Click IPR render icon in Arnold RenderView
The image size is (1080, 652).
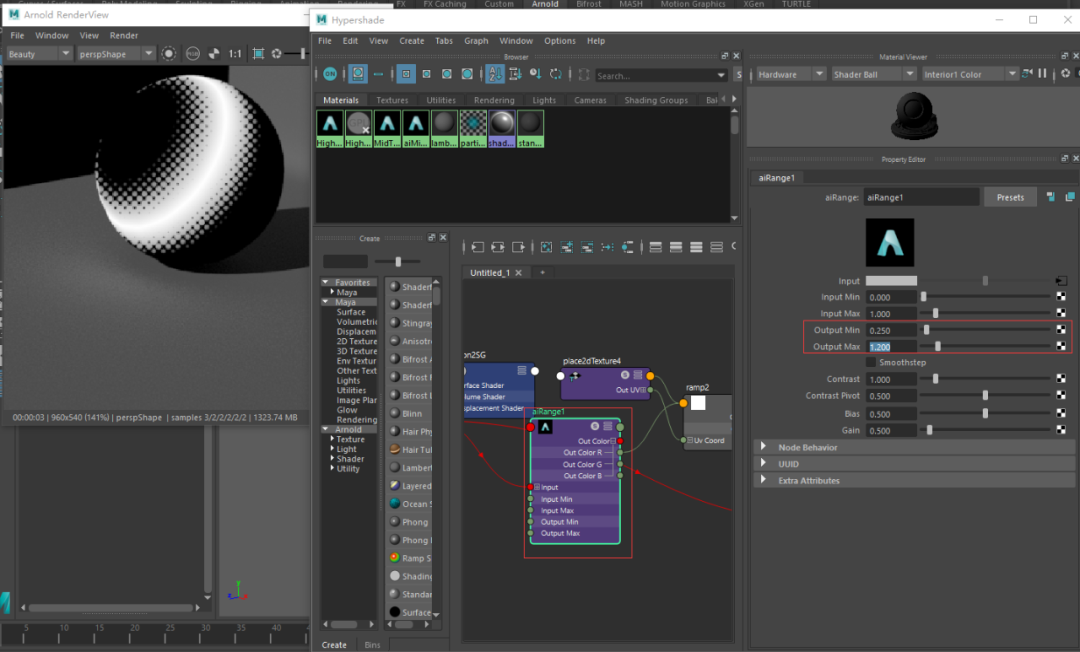pos(169,54)
